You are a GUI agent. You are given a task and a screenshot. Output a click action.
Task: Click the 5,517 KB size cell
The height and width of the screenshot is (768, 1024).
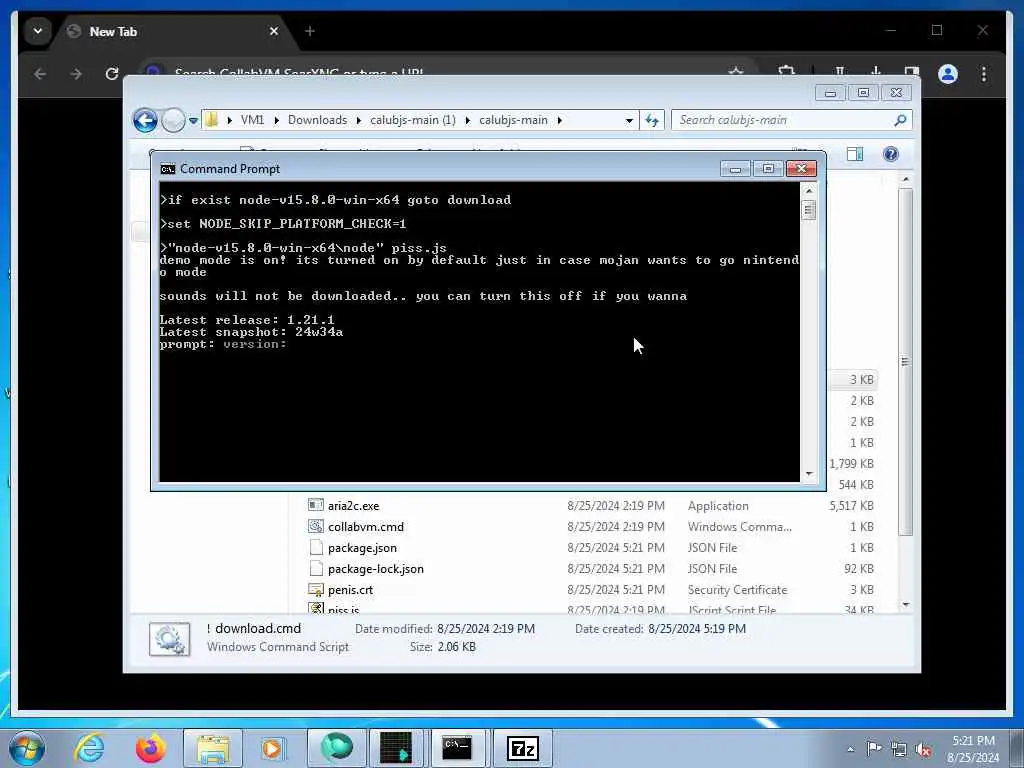point(852,505)
